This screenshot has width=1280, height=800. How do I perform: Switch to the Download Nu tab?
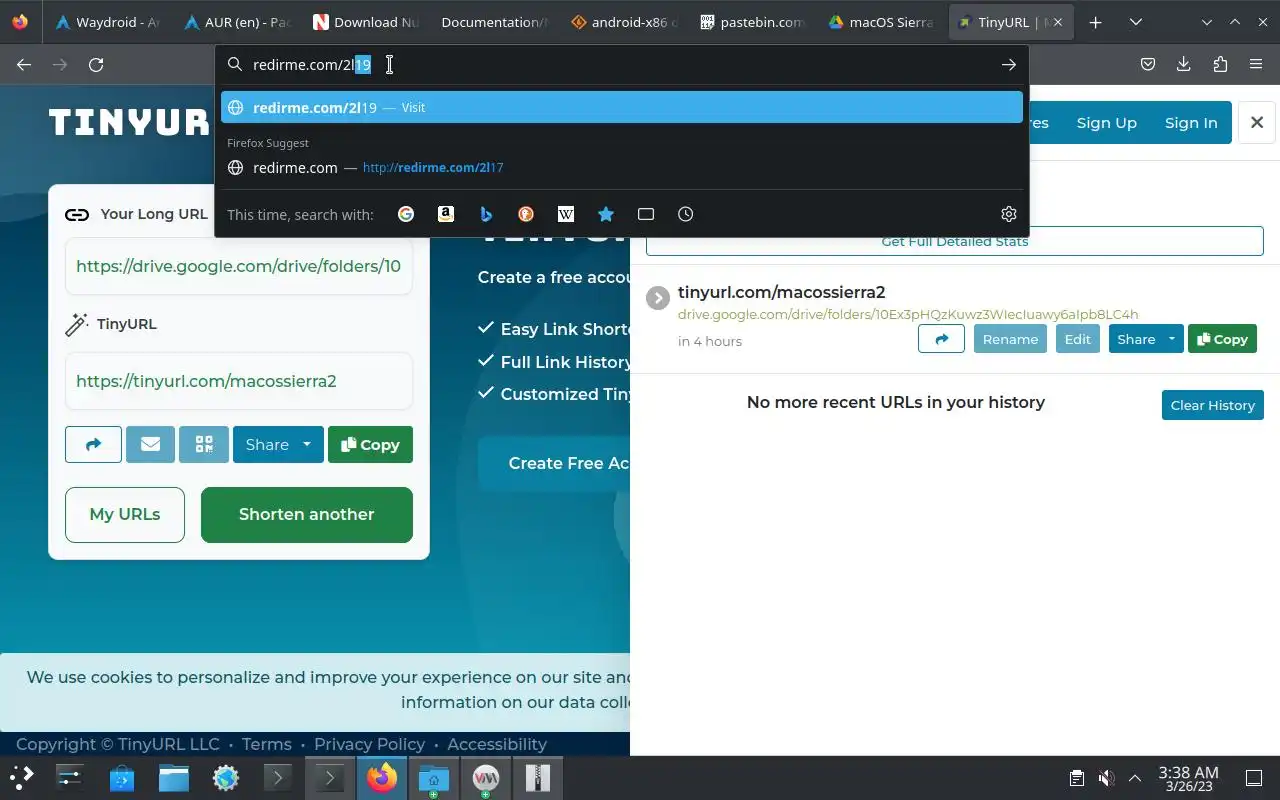coord(364,22)
